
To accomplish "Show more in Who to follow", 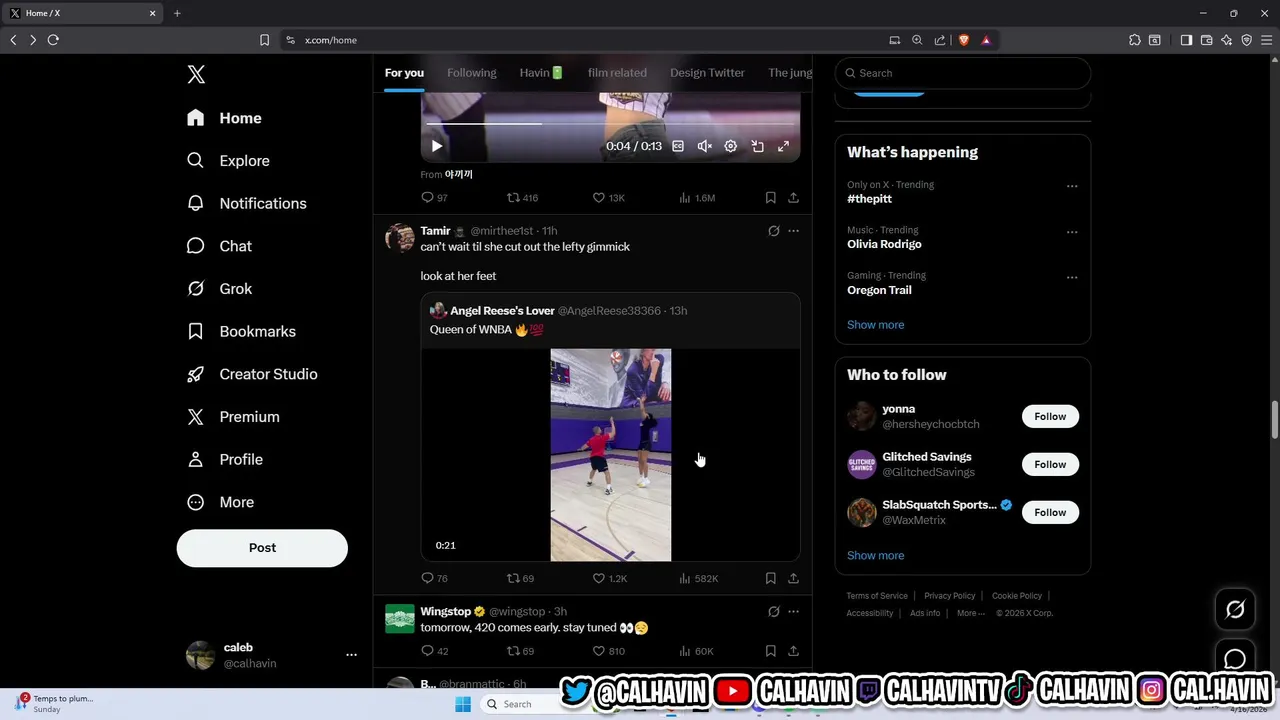I will tap(875, 556).
